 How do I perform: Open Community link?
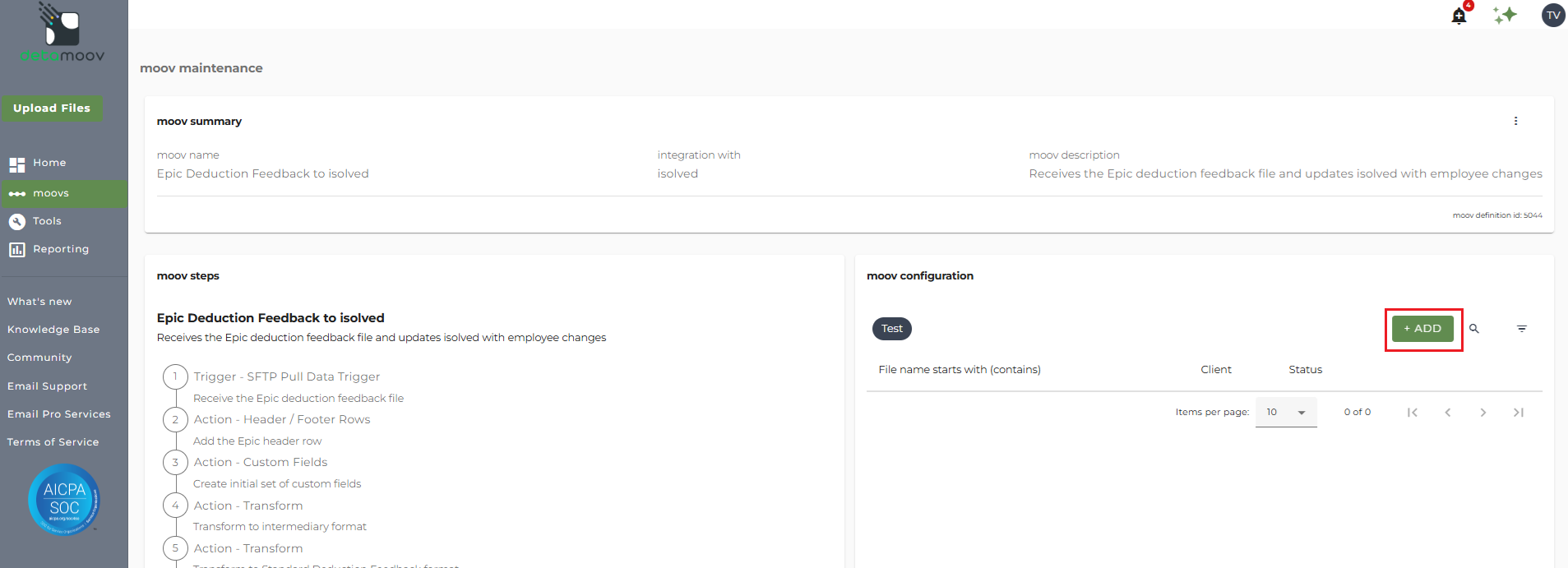coord(39,358)
